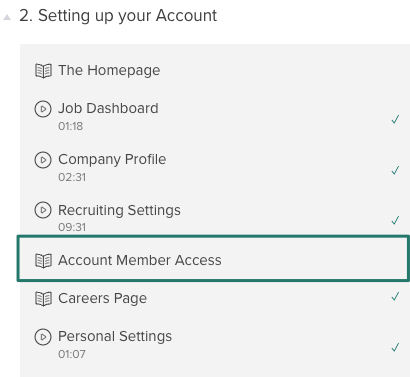Go to the Careers Page lesson
Viewport: 410px width, 377px height.
pyautogui.click(x=102, y=299)
